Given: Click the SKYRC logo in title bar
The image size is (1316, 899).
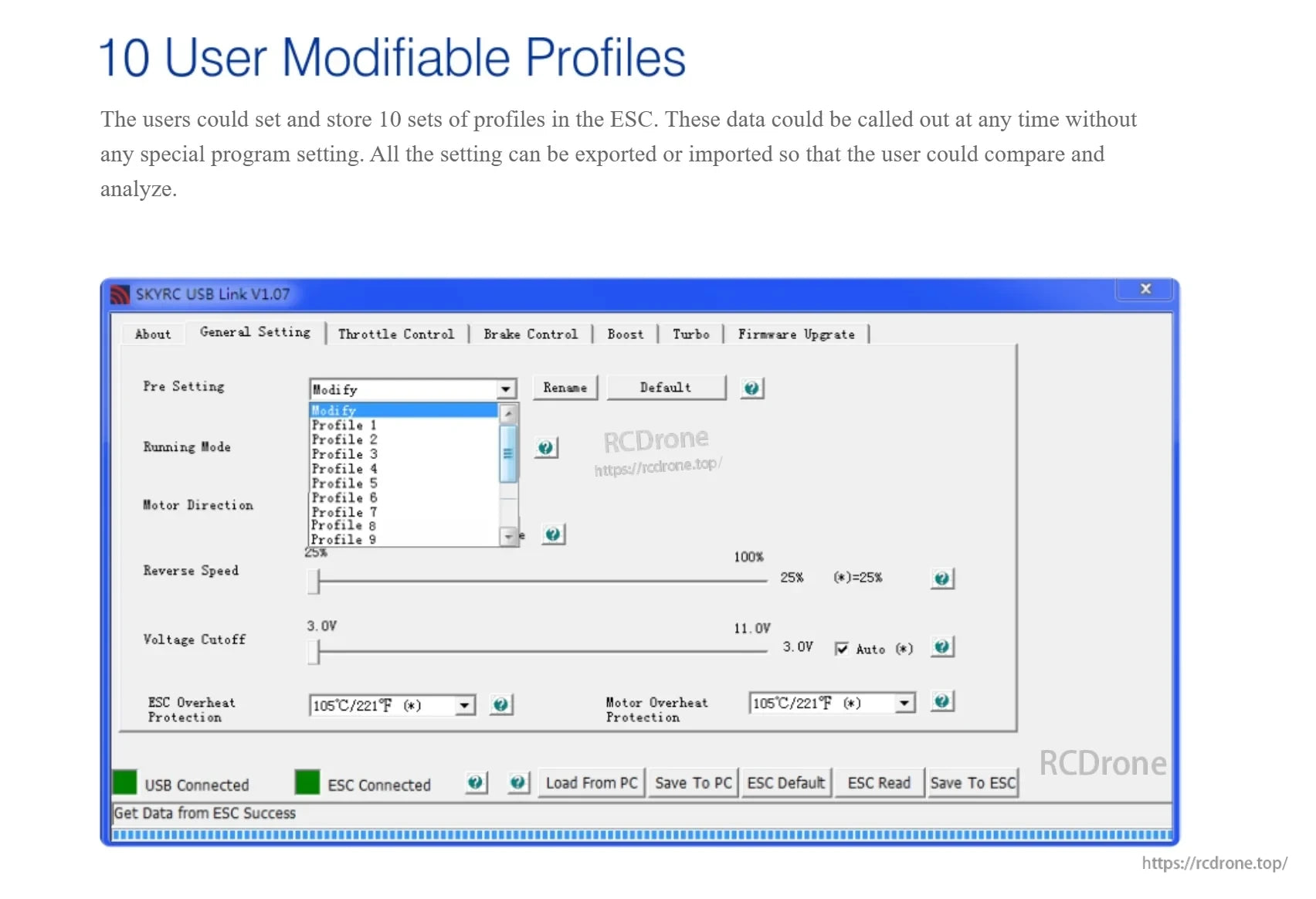Looking at the screenshot, I should [x=120, y=294].
